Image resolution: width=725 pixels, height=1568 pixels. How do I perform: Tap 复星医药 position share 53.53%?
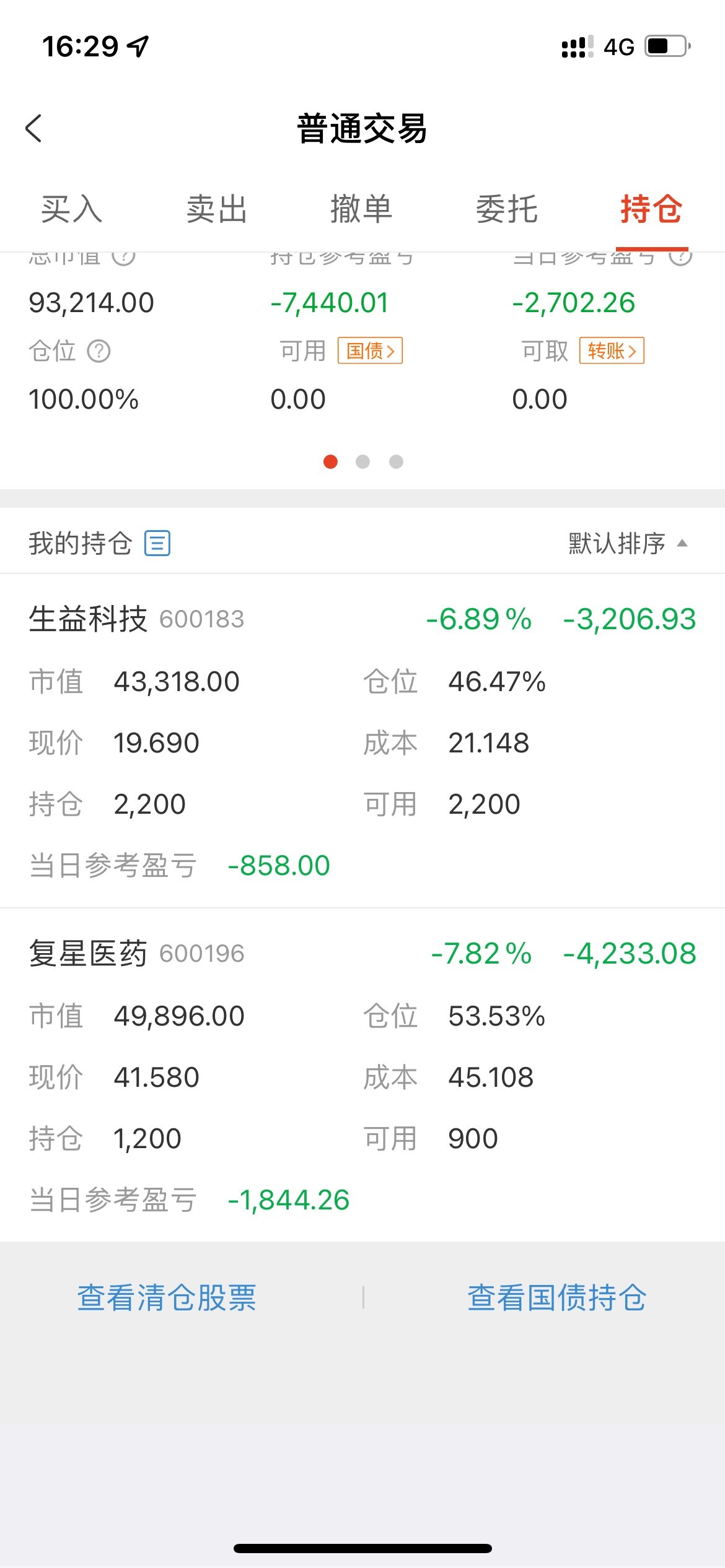pos(497,1016)
